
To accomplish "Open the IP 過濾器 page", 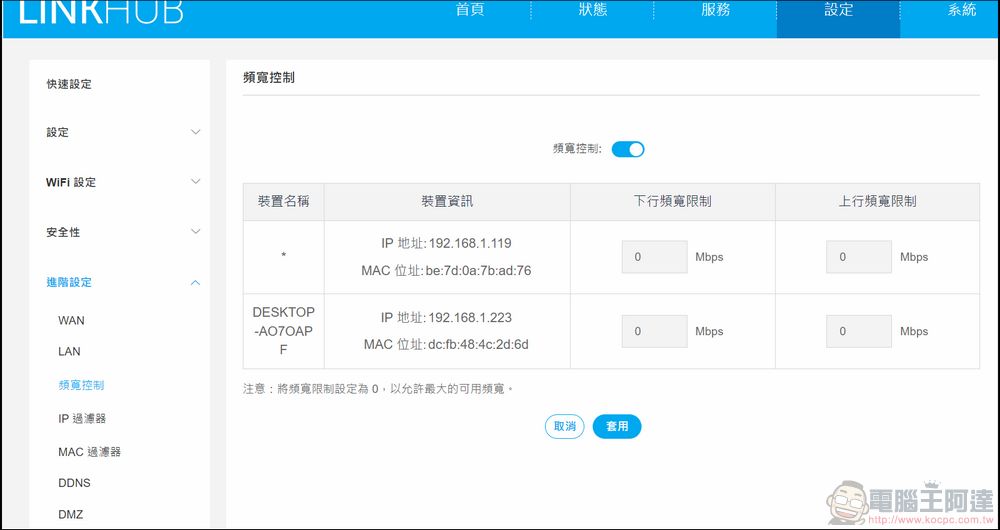I will (82, 419).
